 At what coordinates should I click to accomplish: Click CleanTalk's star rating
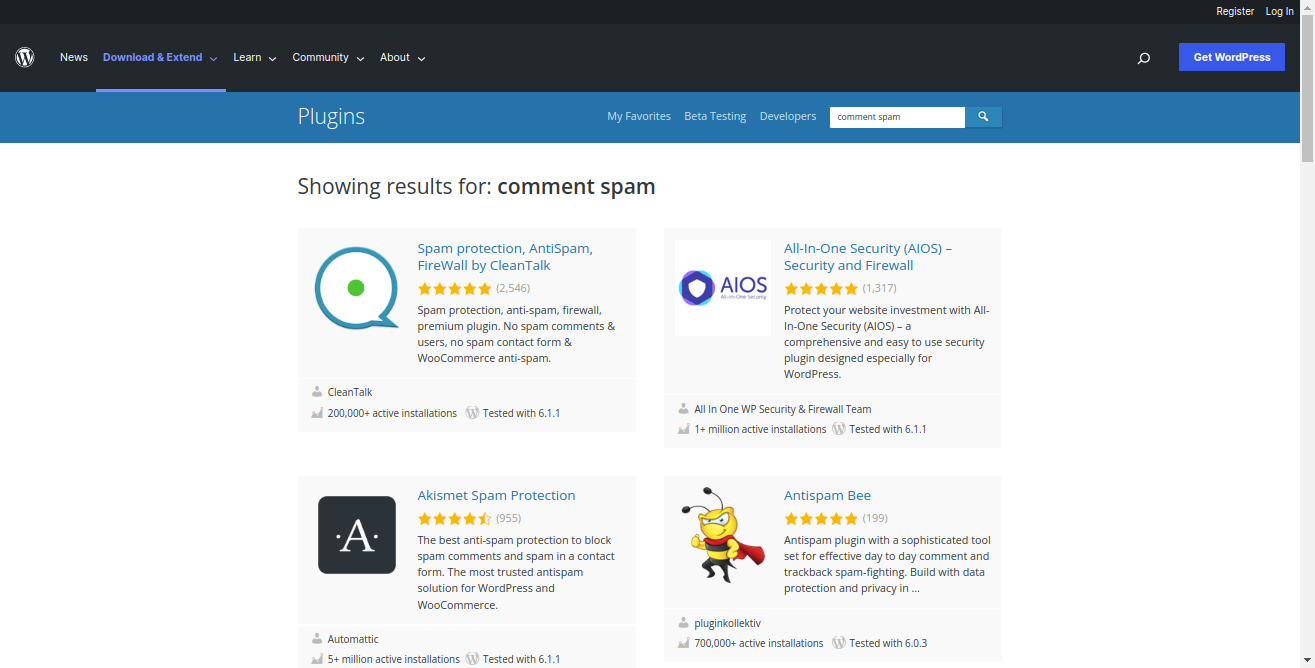[x=455, y=288]
